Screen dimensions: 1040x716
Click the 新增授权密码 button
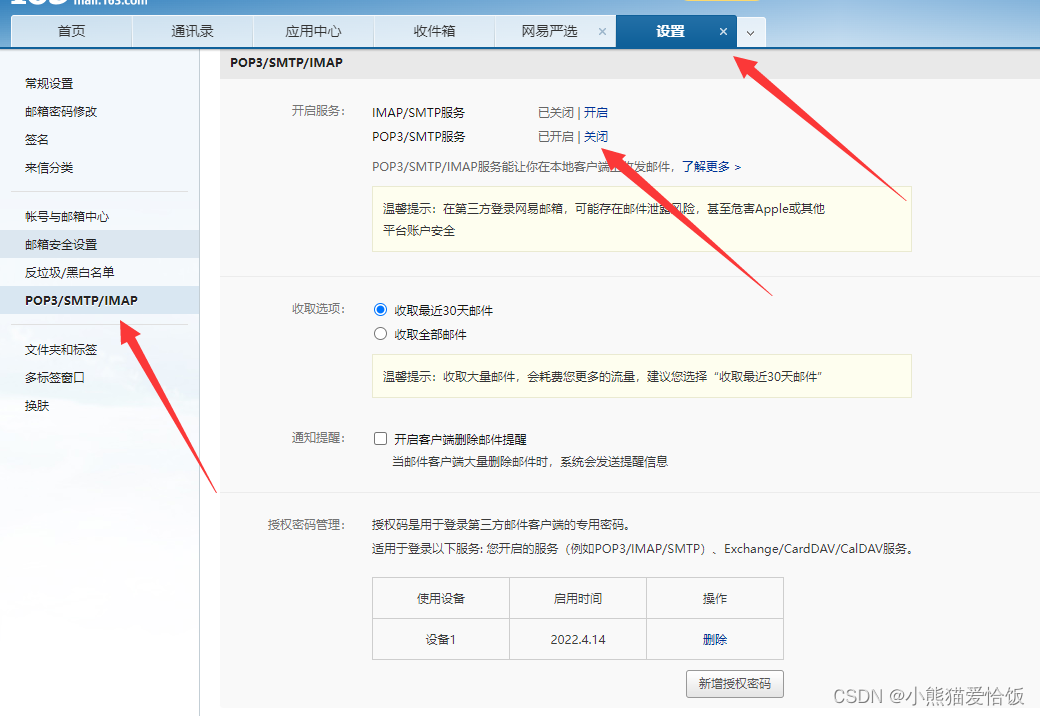(x=735, y=684)
